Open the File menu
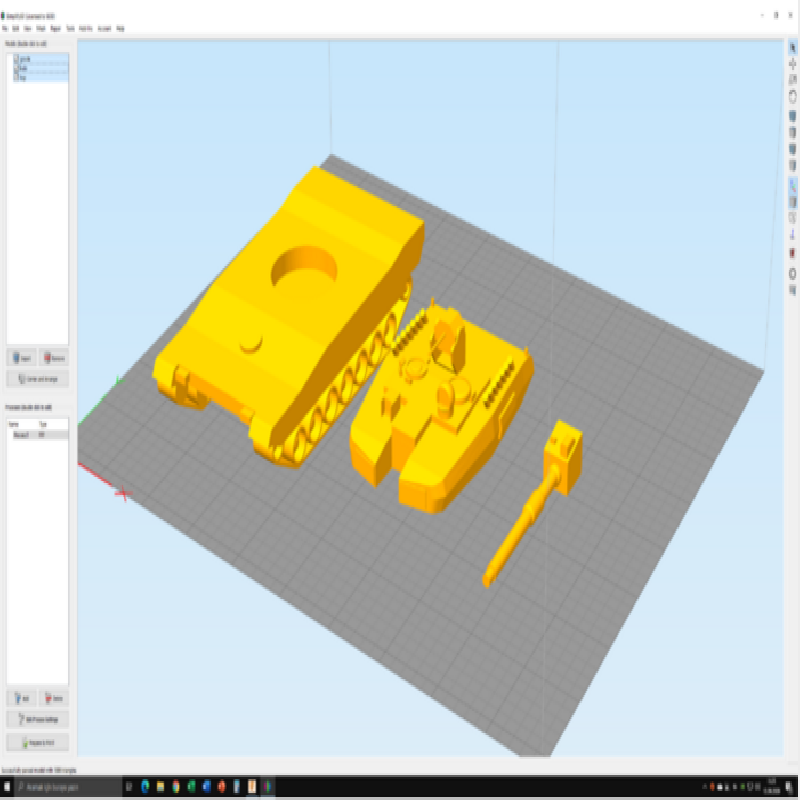Viewport: 800px width, 800px height. (5, 29)
